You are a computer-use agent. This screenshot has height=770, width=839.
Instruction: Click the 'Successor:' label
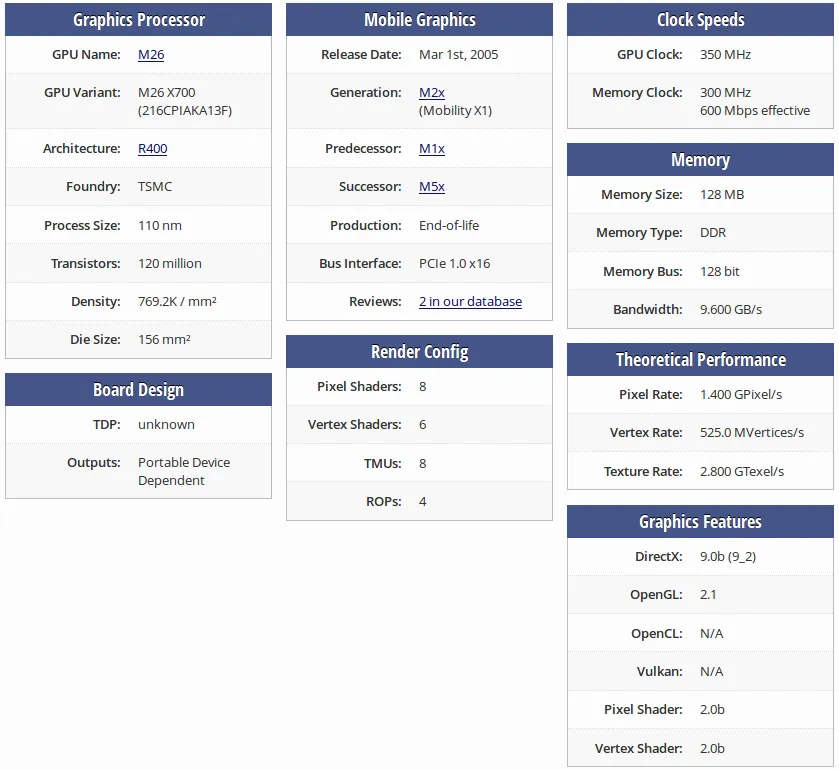370,187
